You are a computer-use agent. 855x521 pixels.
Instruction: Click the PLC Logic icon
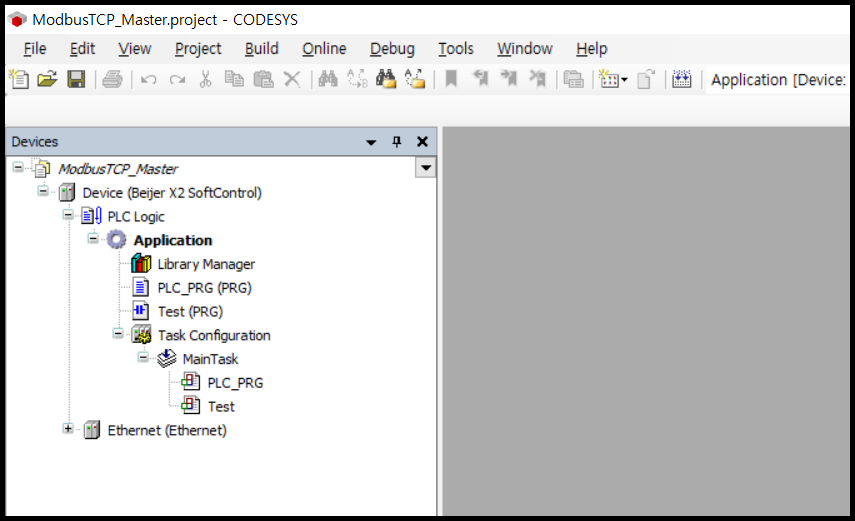click(91, 216)
